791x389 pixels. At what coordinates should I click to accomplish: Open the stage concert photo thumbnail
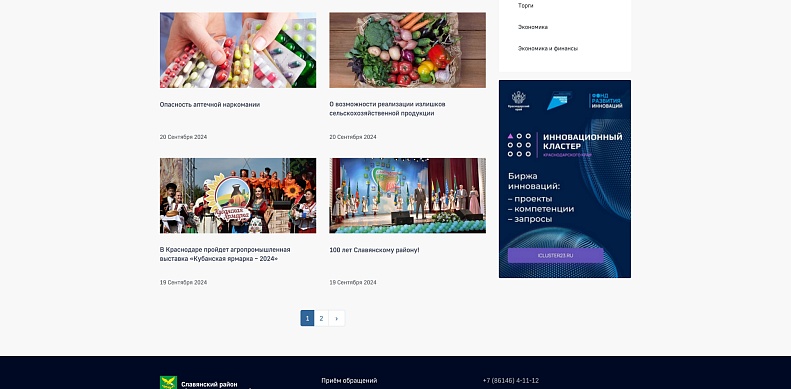click(408, 196)
